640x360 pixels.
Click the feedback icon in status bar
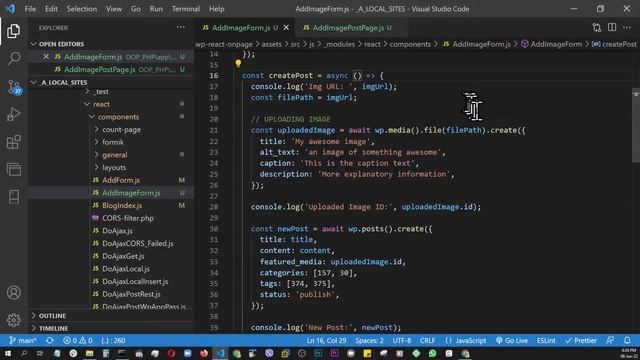click(x=610, y=340)
